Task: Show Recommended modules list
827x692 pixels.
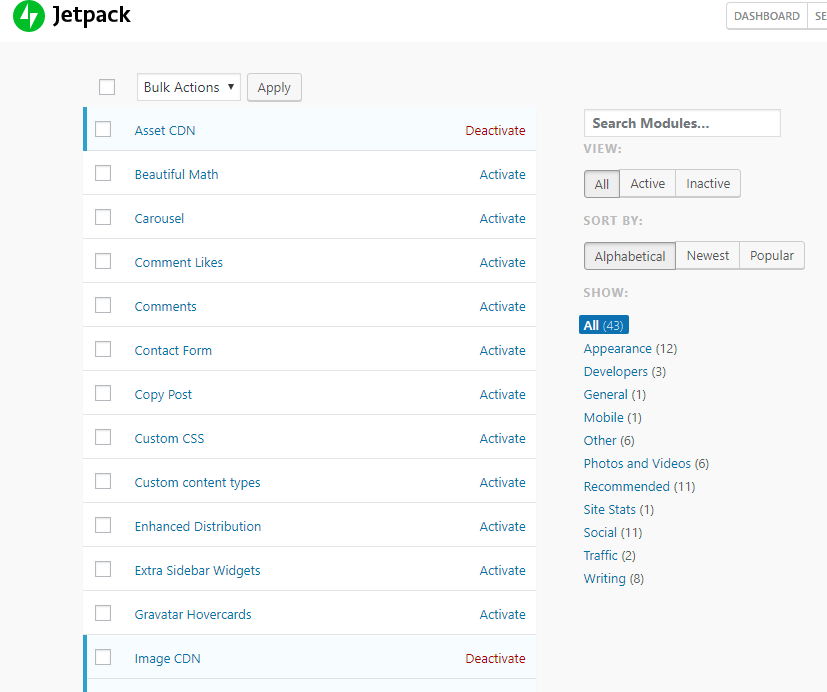Action: [626, 487]
